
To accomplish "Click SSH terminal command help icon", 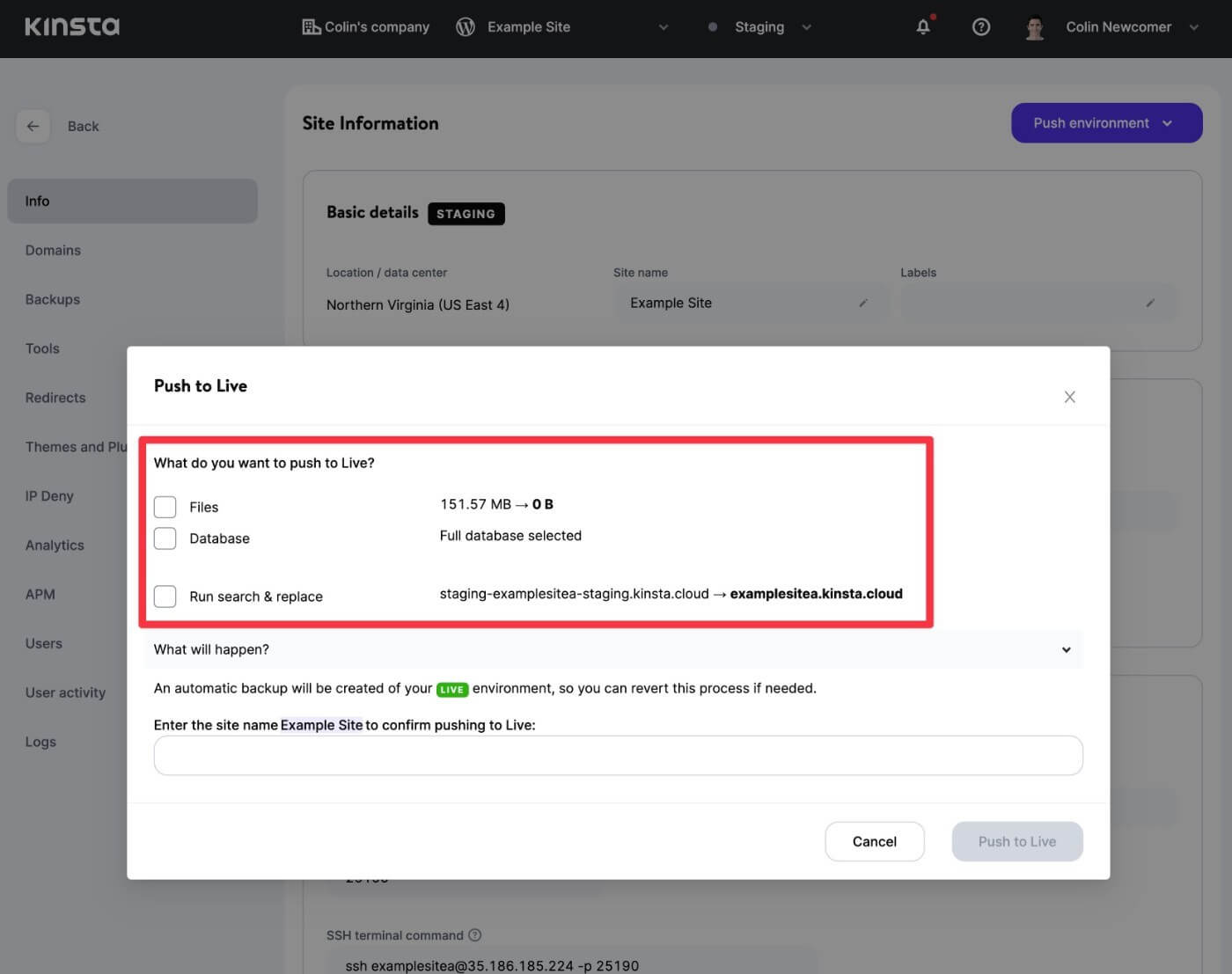I will (x=475, y=934).
